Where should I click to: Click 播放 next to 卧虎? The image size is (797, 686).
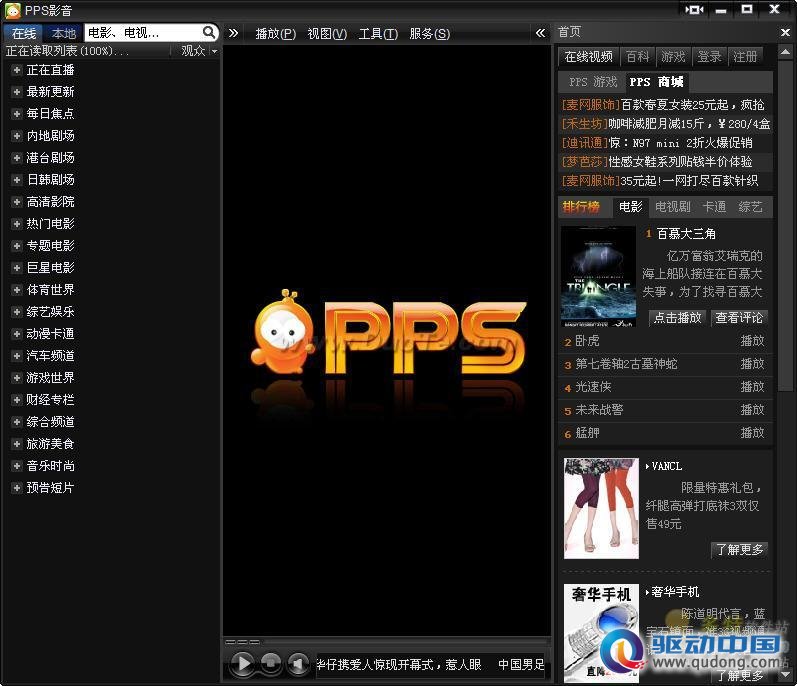point(752,341)
